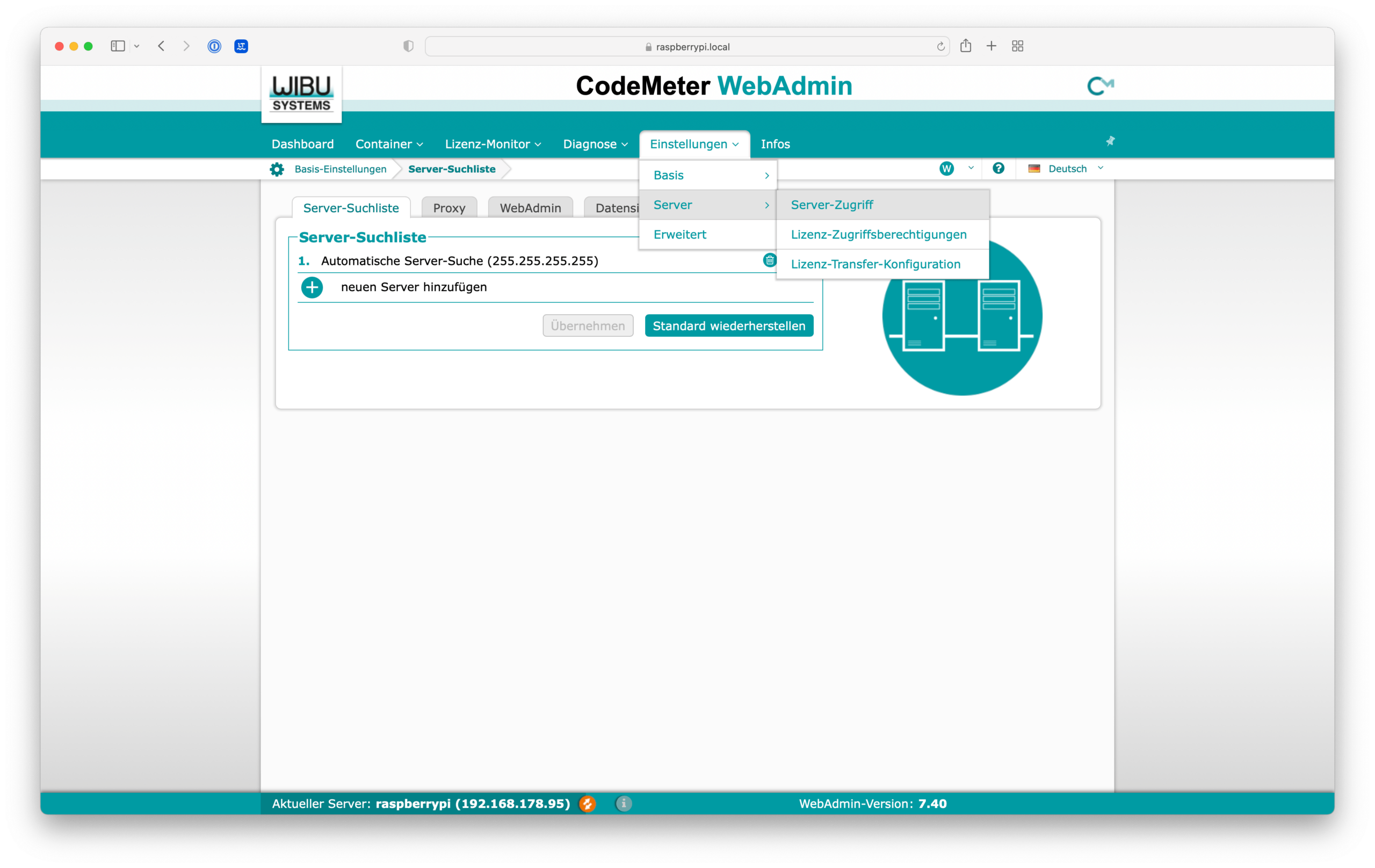Click the gear icon beside Basis-Einstellungen
1375x868 pixels.
pyautogui.click(x=277, y=169)
